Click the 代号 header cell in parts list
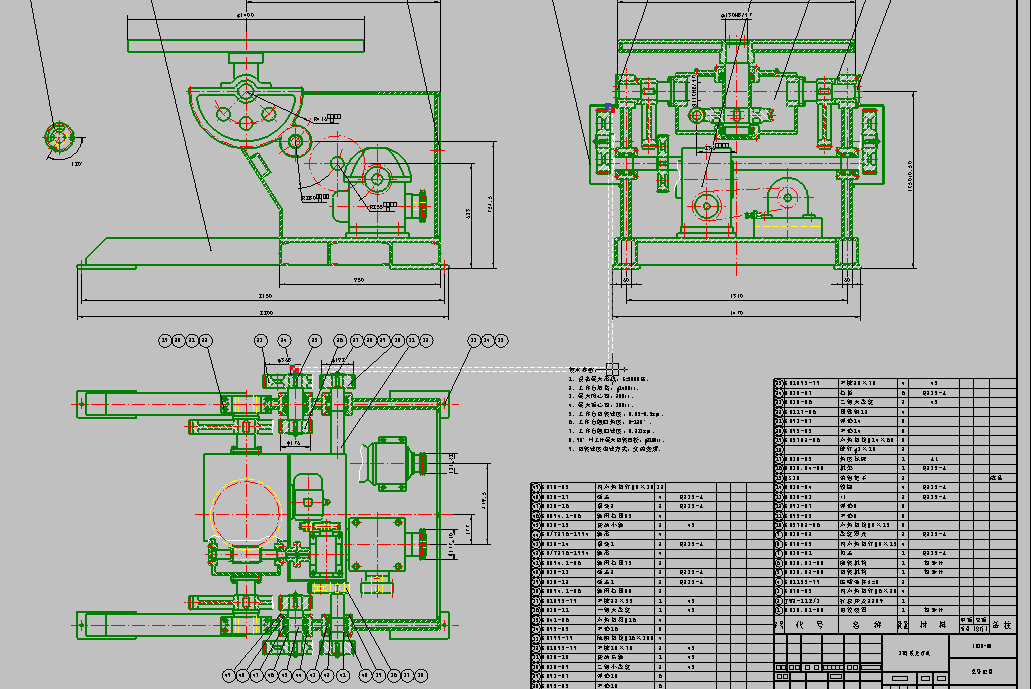Screen dimensions: 1031x689 tap(808, 624)
